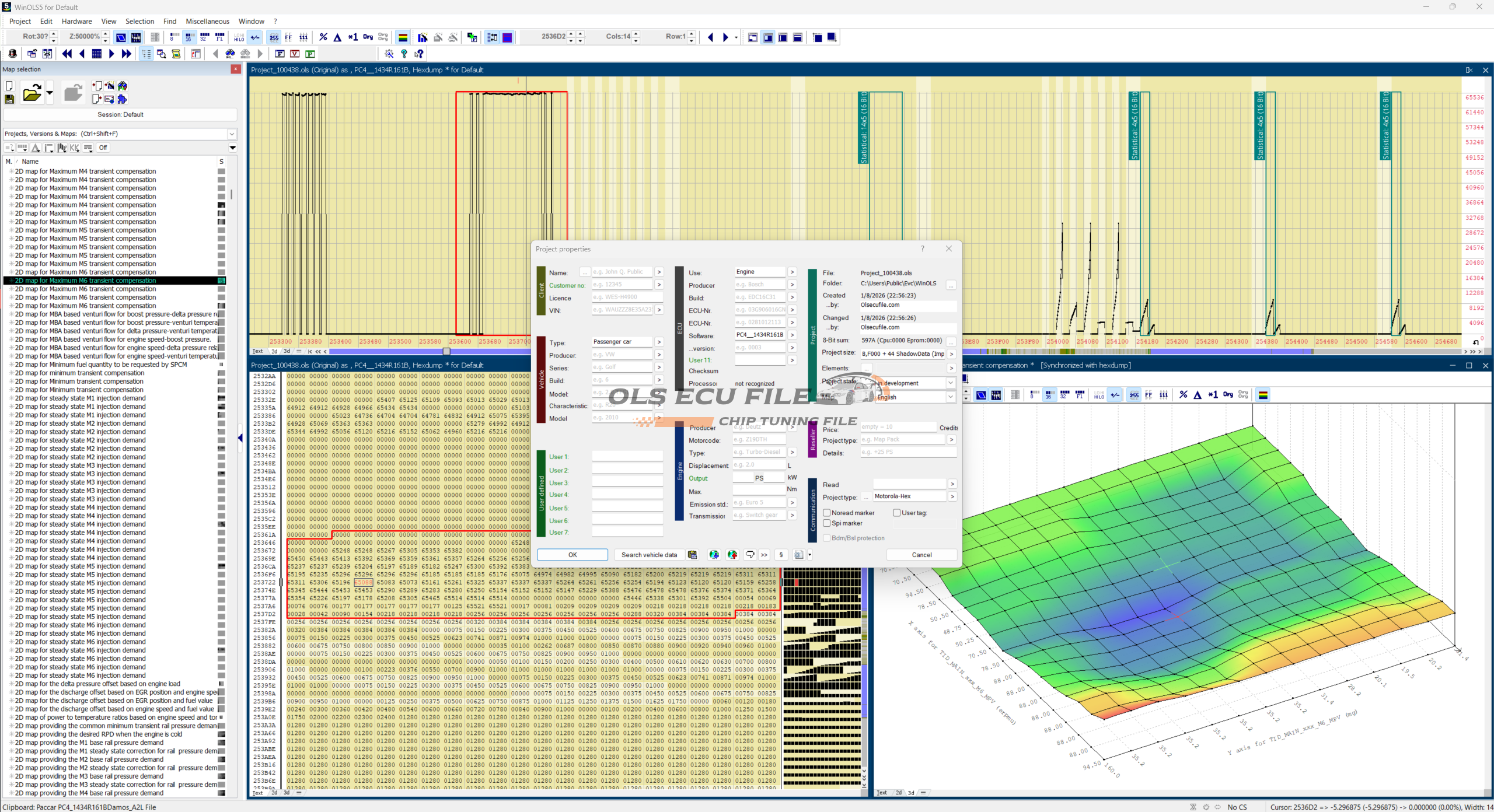Enable the Noread marker checkbox
1494x812 pixels.
coord(827,513)
